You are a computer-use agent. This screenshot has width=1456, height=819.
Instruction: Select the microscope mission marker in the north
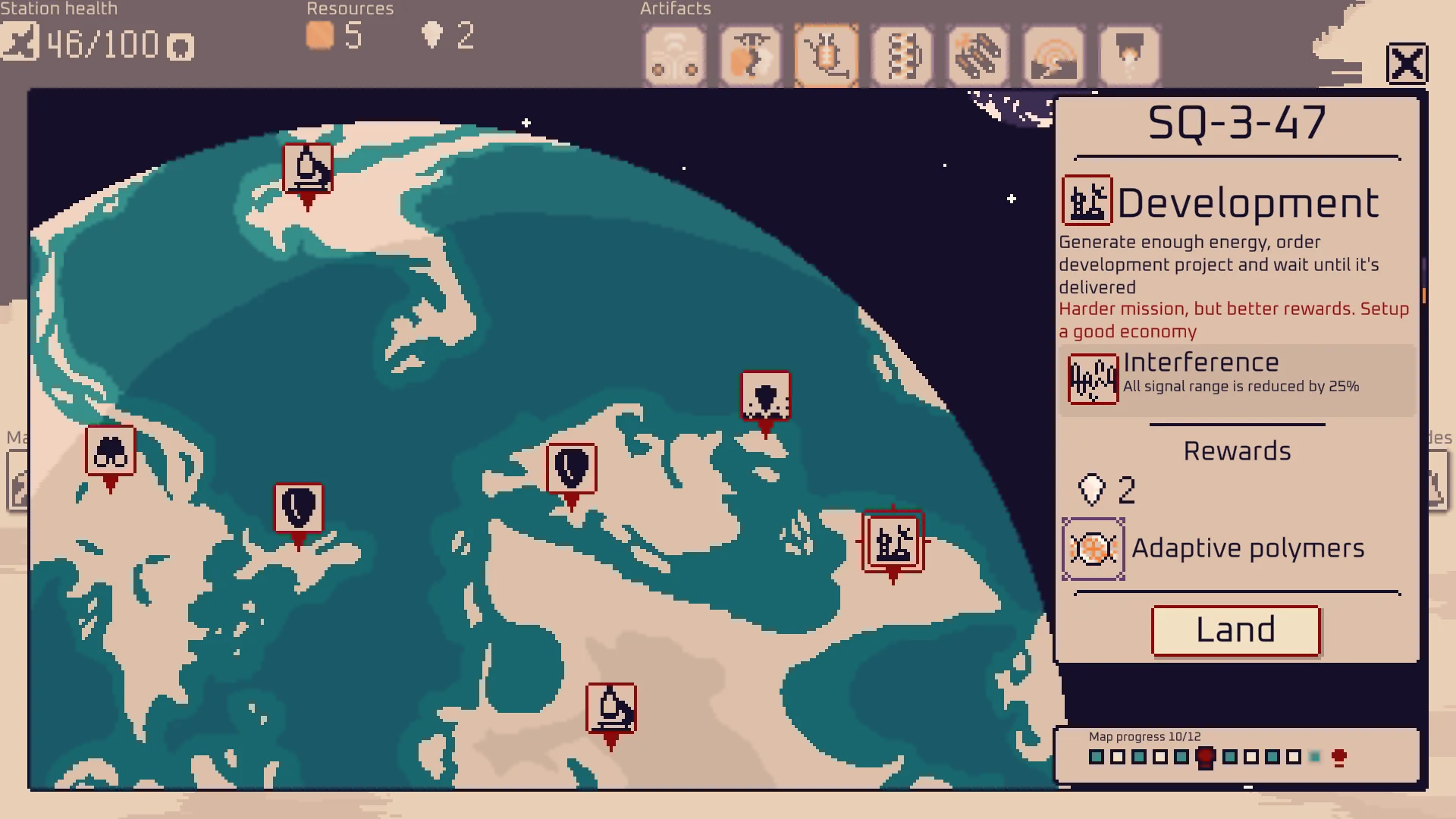[307, 168]
